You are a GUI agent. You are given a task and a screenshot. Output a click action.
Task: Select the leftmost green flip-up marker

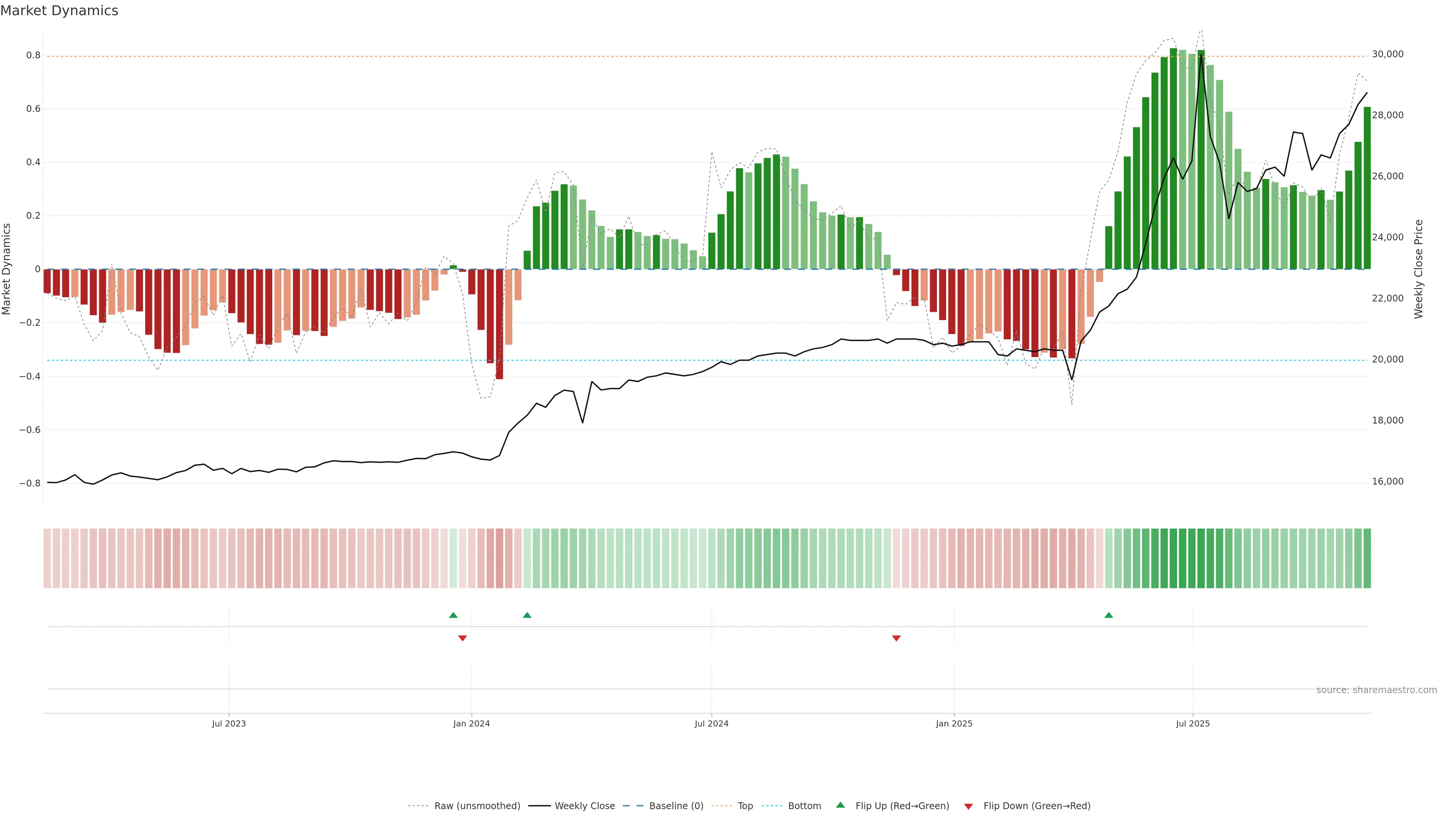pos(453,615)
